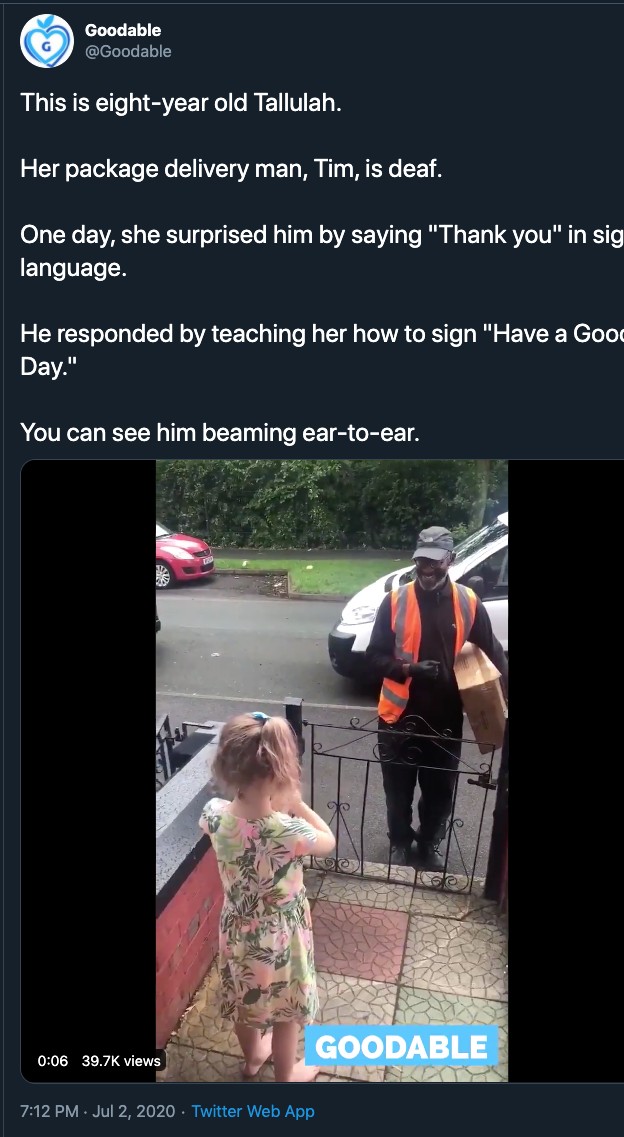Viewport: 624px width, 1137px height.
Task: Click the right black bar of video
Action: 566,771
